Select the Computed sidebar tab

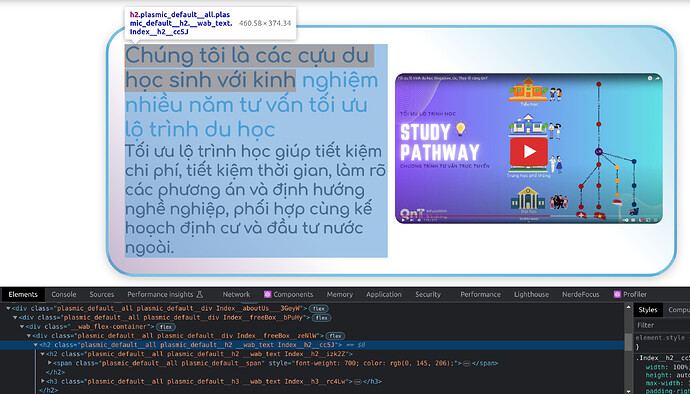pos(678,310)
